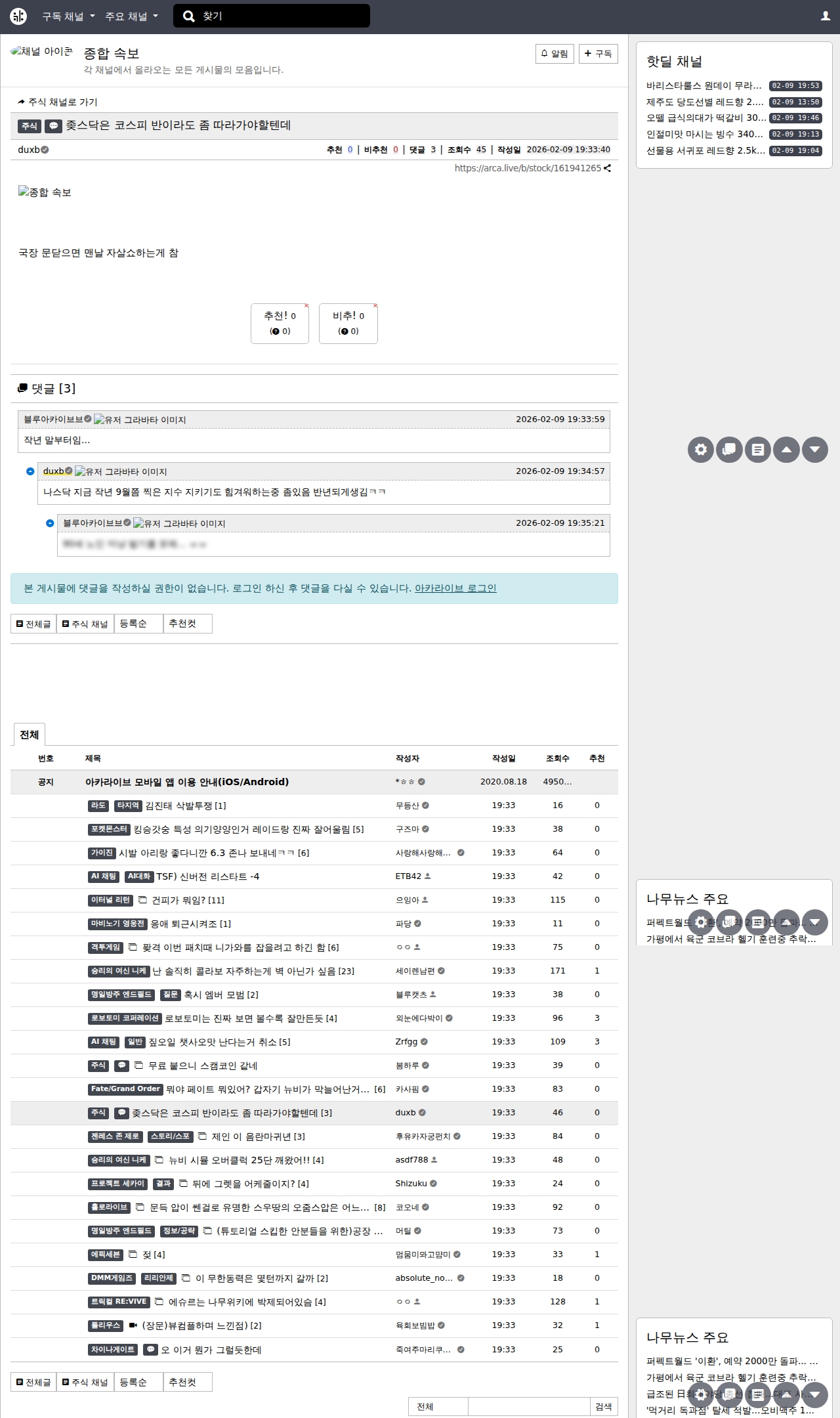Click the 홀로라이브 category badge

(109, 1207)
